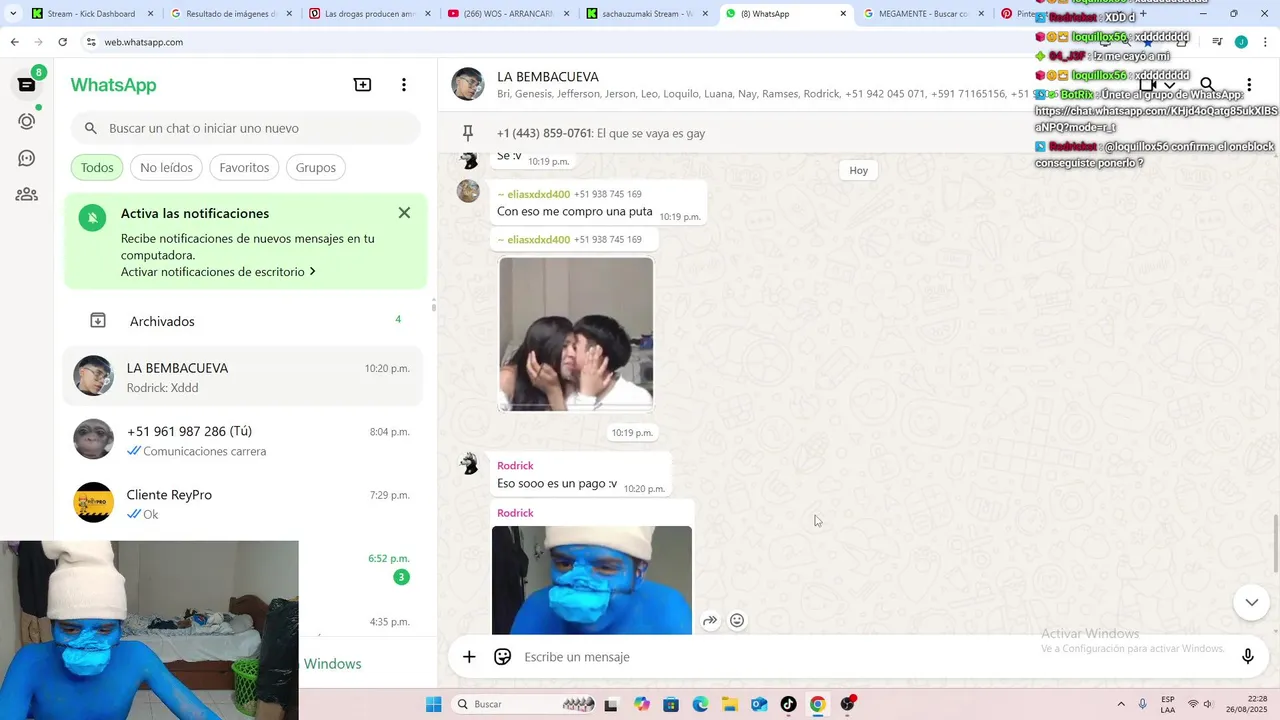Select the Todos filter chip

pos(97,167)
